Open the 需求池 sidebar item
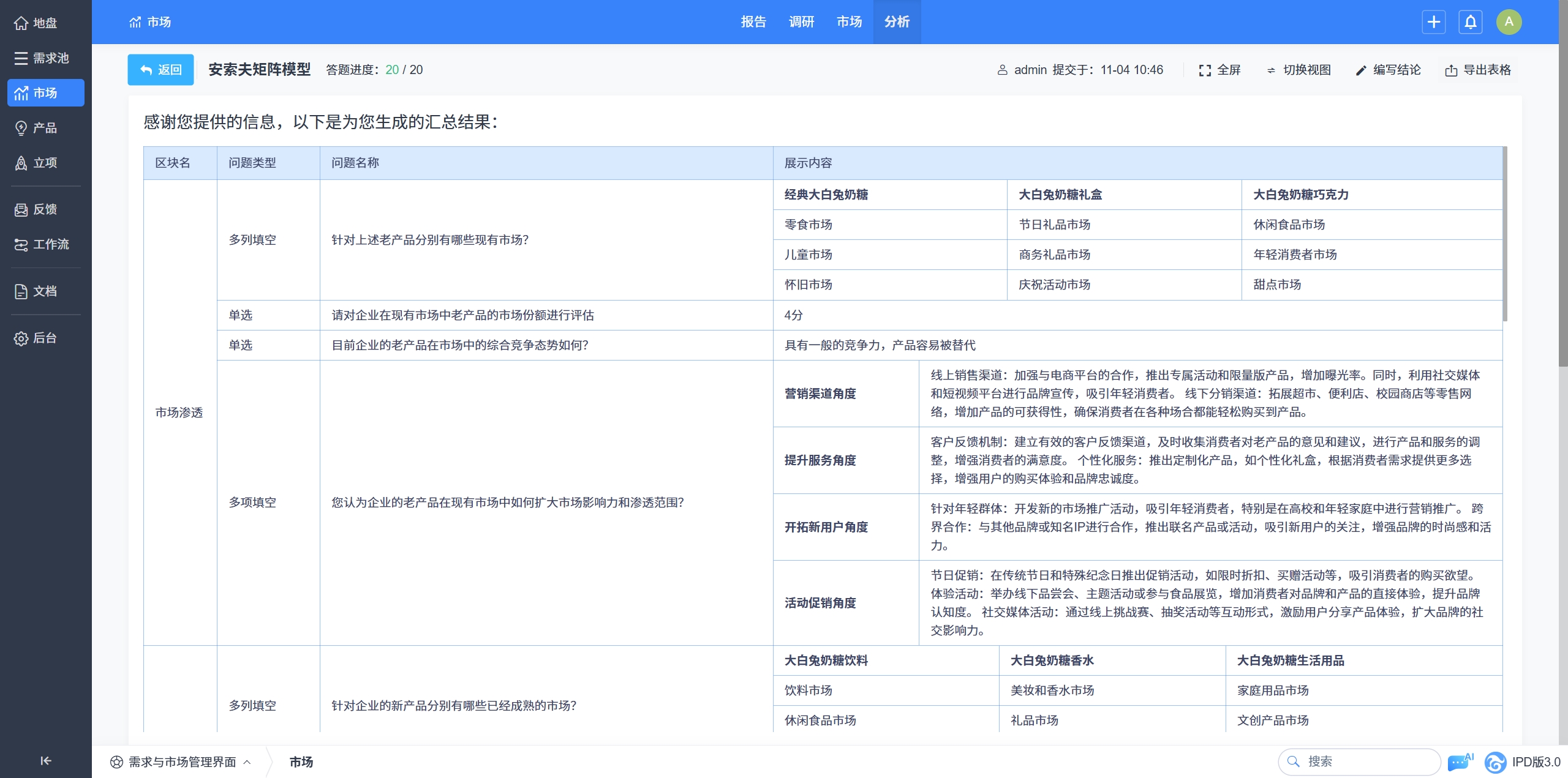1568x778 pixels. (45, 58)
